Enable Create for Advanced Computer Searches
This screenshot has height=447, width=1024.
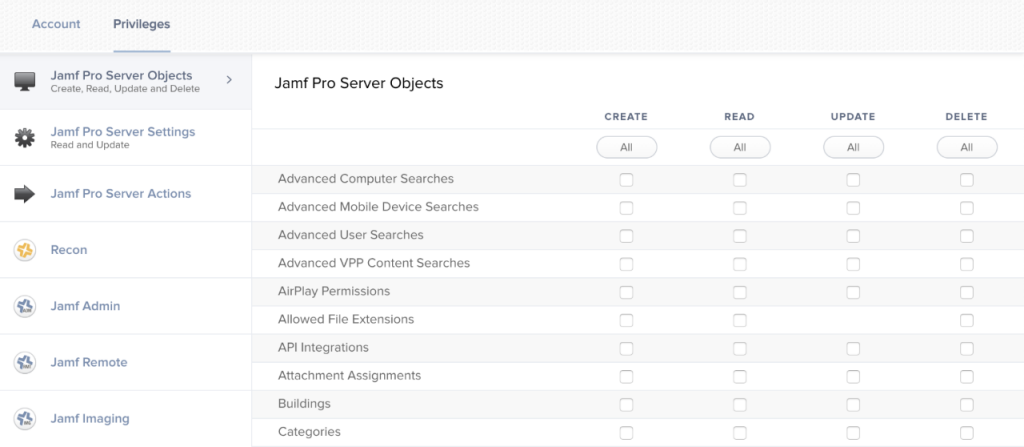click(626, 180)
